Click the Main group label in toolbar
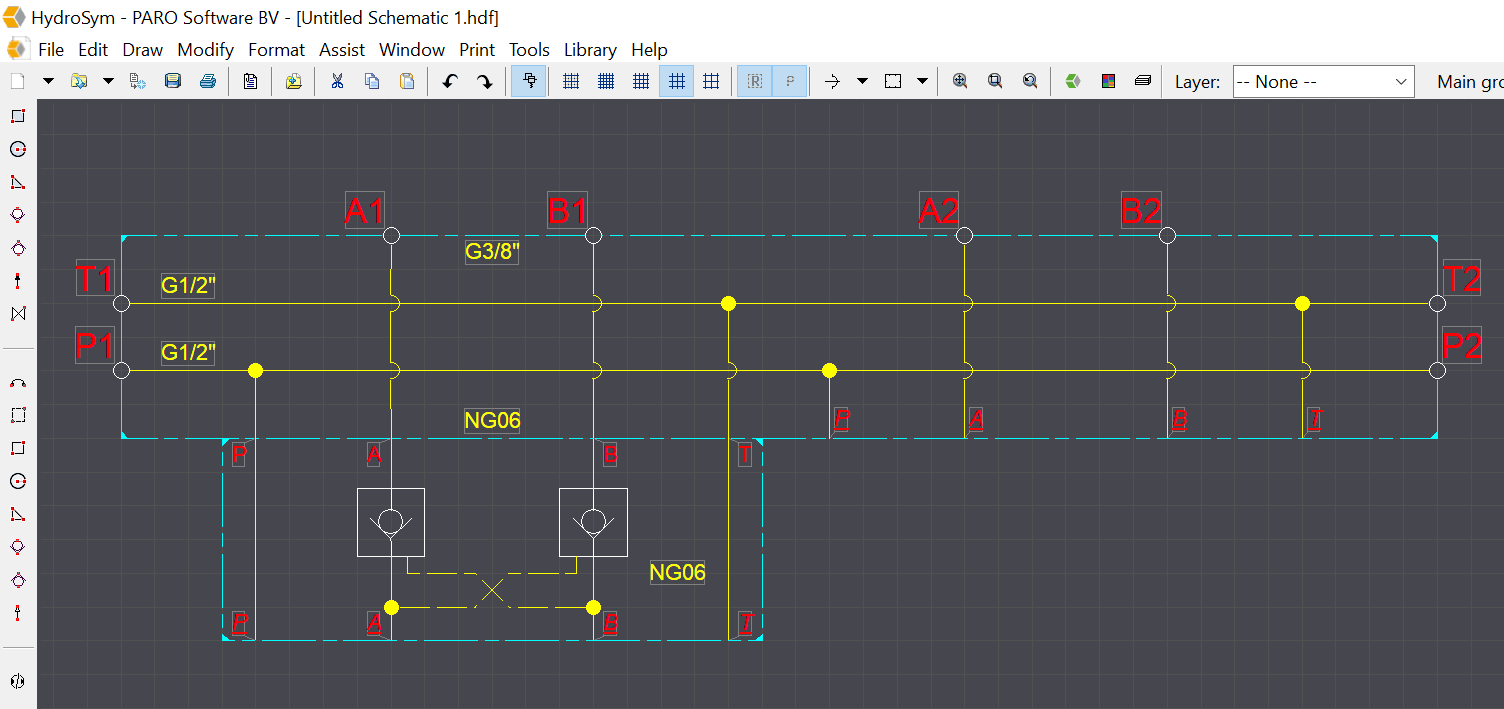This screenshot has width=1504, height=709. (1469, 82)
